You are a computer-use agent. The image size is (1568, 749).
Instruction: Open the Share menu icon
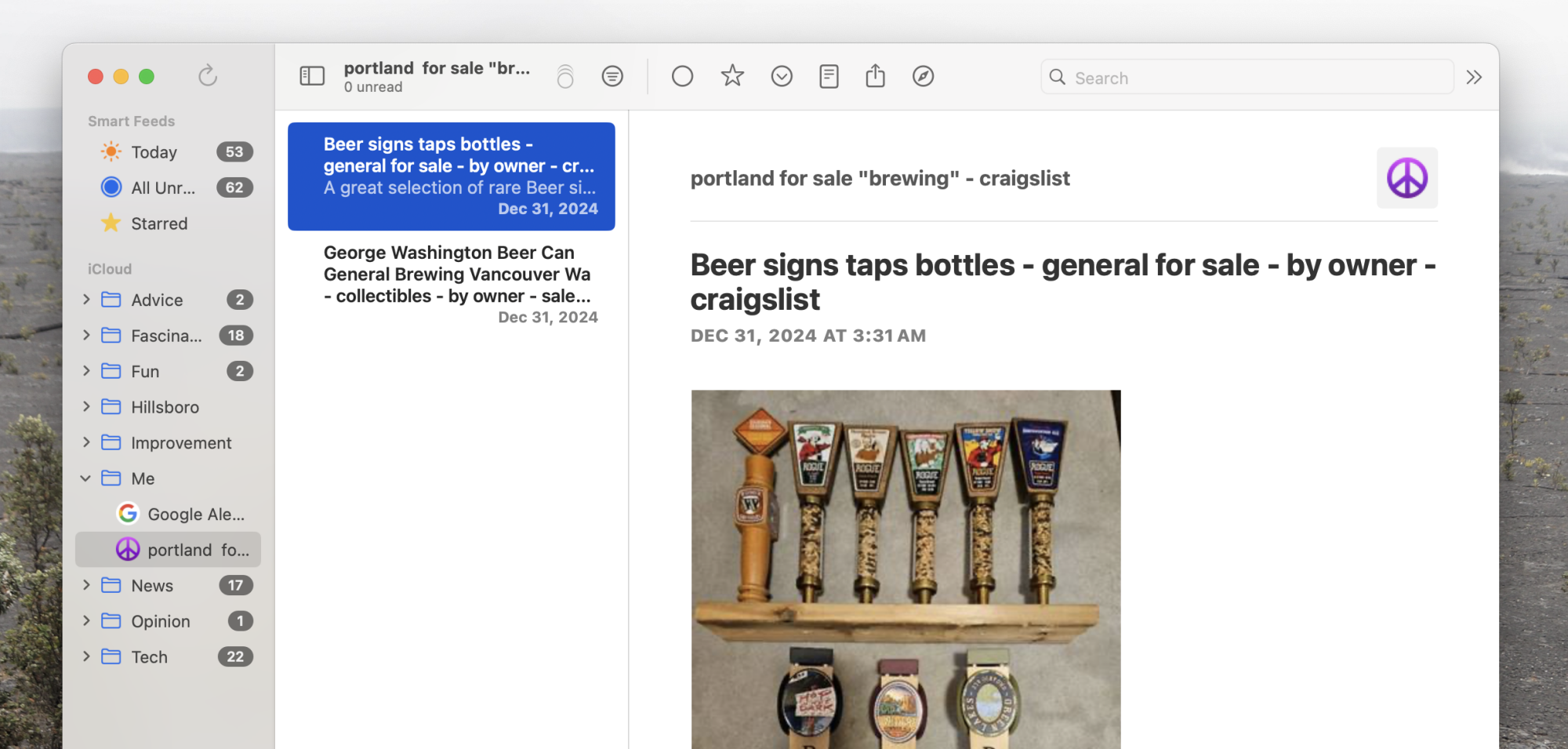876,75
